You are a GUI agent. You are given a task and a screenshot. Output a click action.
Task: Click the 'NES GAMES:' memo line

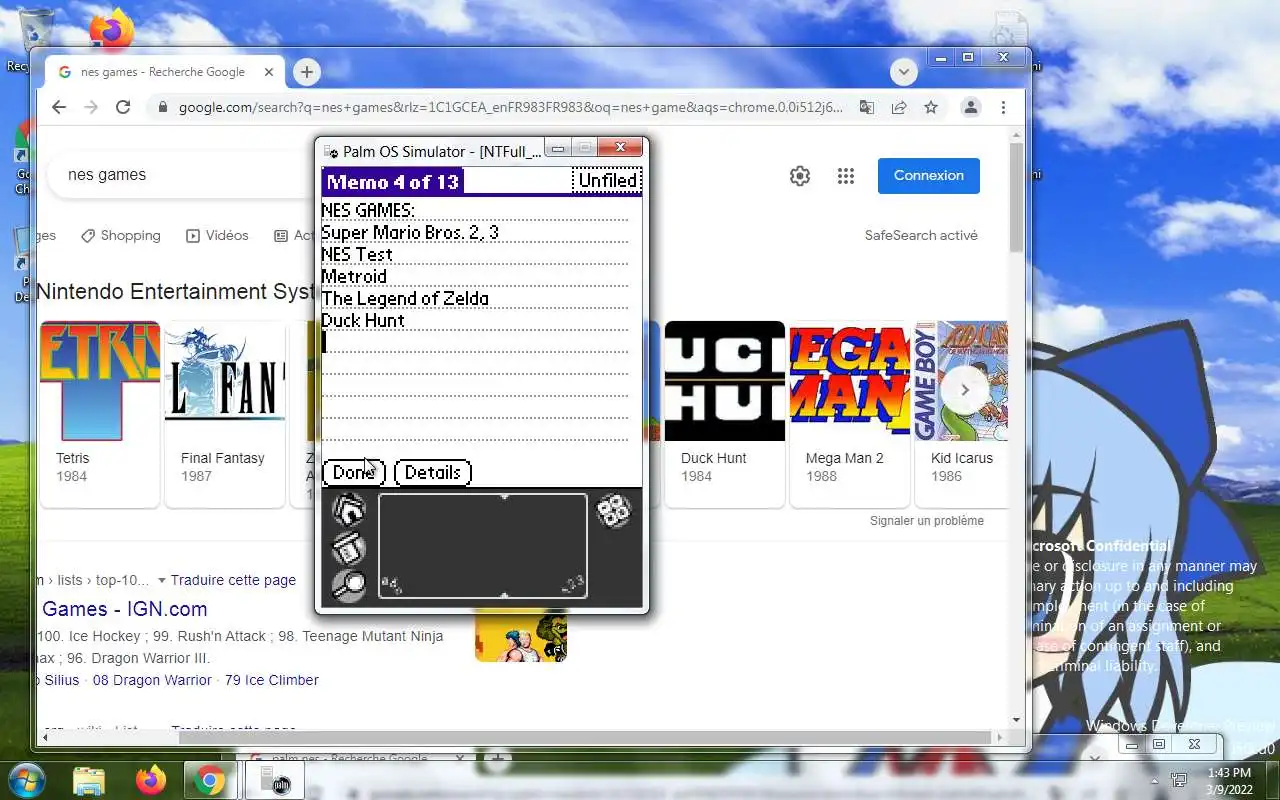tap(368, 210)
